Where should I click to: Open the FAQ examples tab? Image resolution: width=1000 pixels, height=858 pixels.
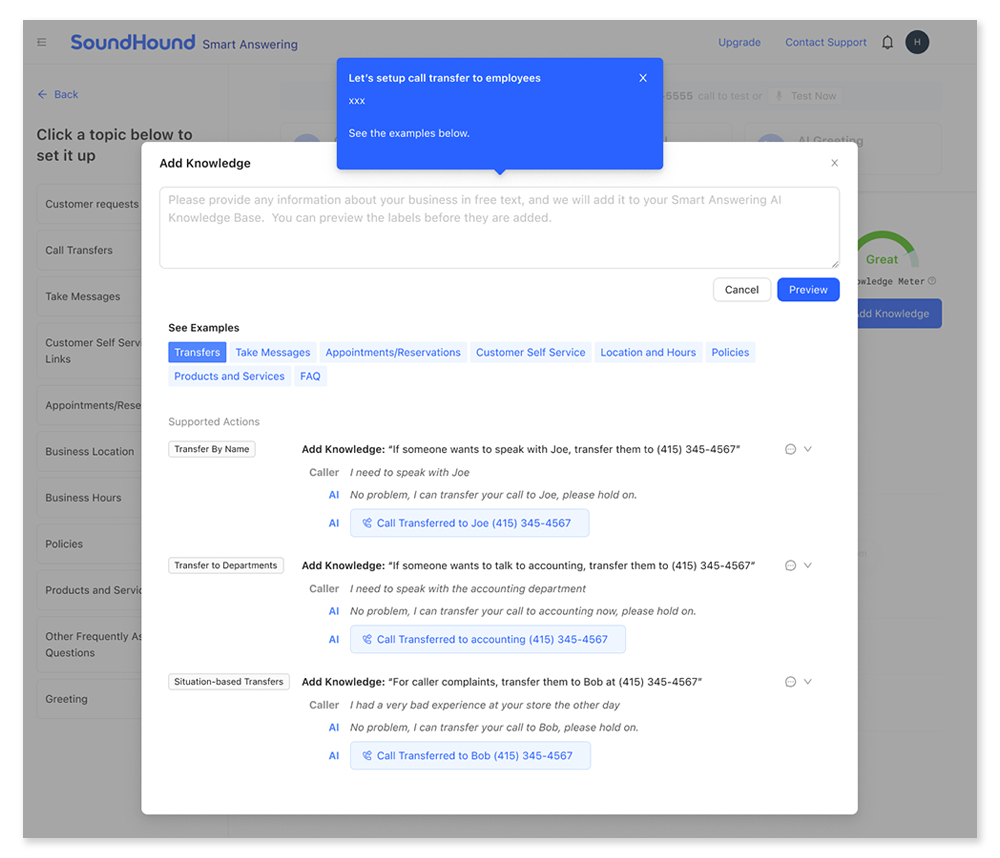pos(310,376)
